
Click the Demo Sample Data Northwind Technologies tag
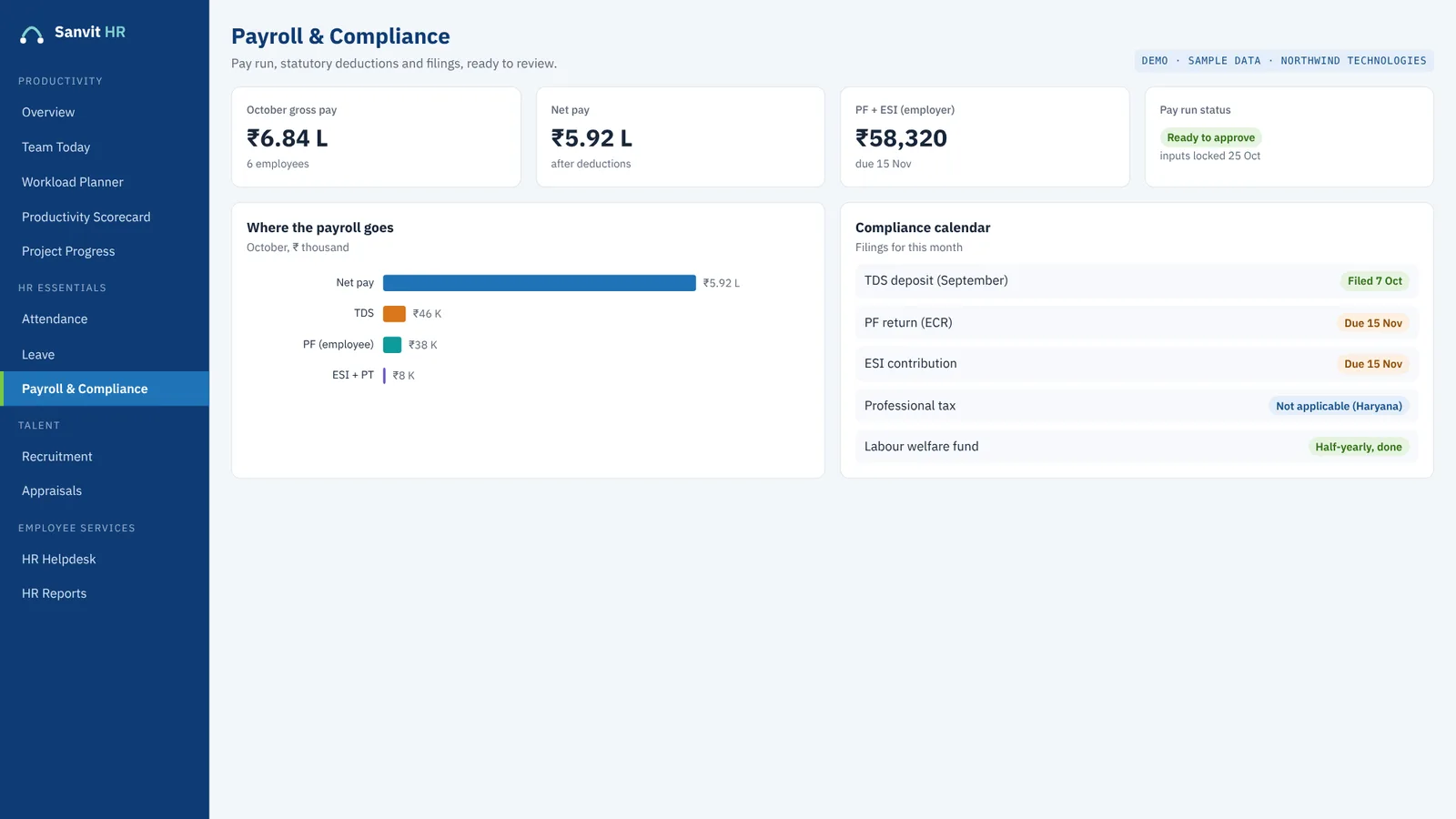coord(1283,61)
